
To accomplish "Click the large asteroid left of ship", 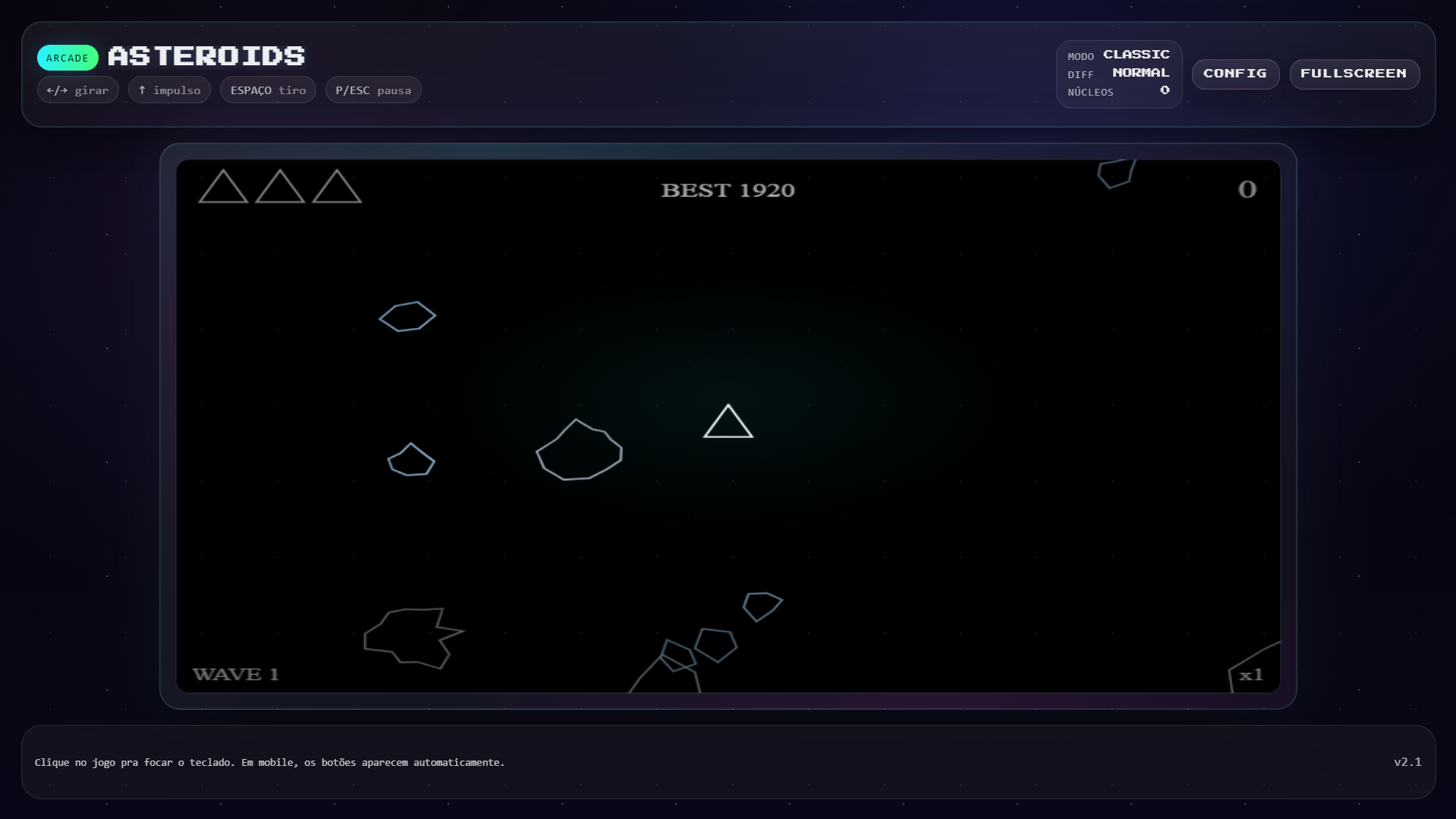I will pos(579,450).
